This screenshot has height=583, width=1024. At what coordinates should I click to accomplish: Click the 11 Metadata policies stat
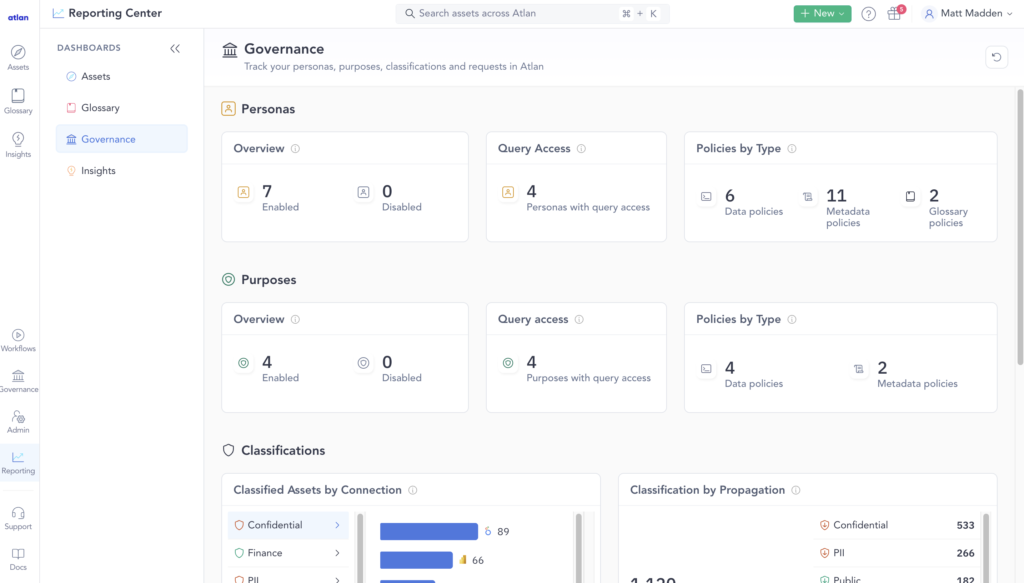pyautogui.click(x=836, y=208)
